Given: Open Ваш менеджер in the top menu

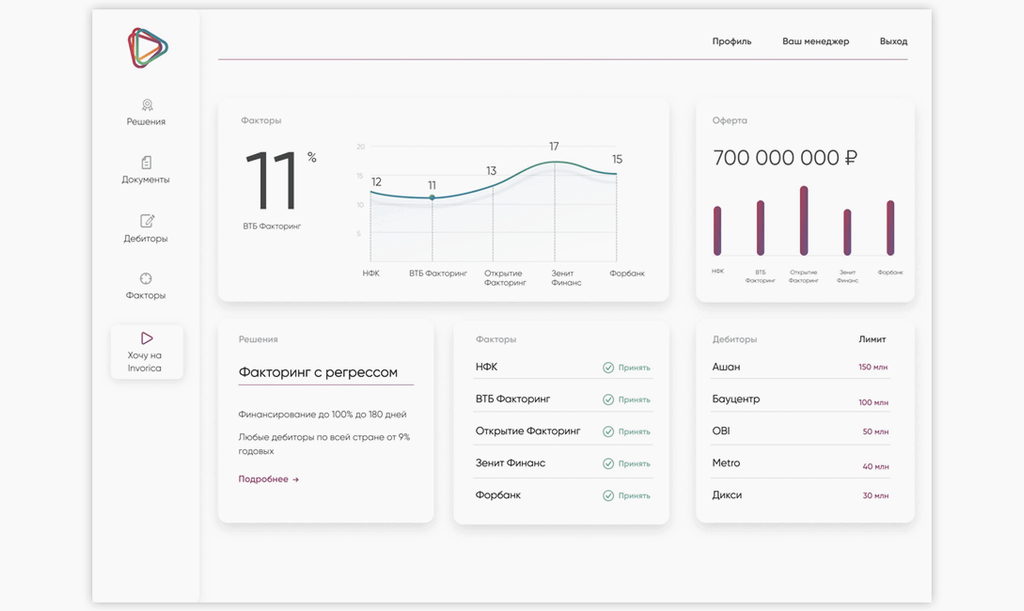Looking at the screenshot, I should coord(816,41).
